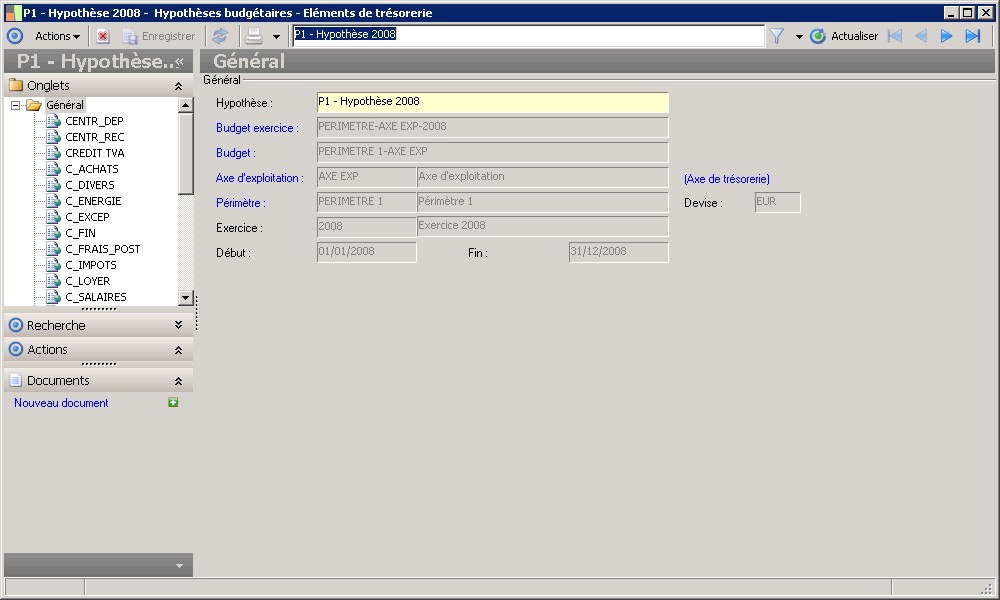
Task: Click the tree scrollbar down arrow
Action: [186, 297]
